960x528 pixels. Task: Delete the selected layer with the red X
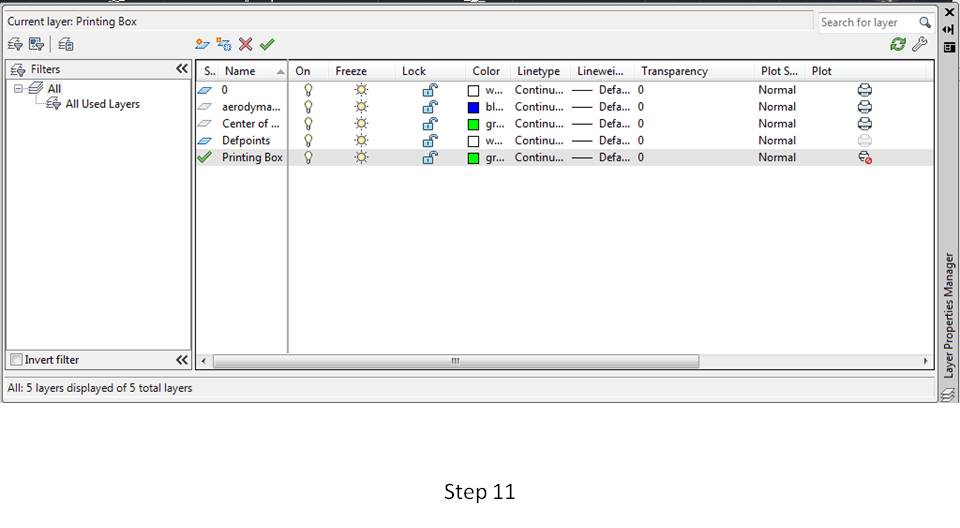(x=246, y=44)
